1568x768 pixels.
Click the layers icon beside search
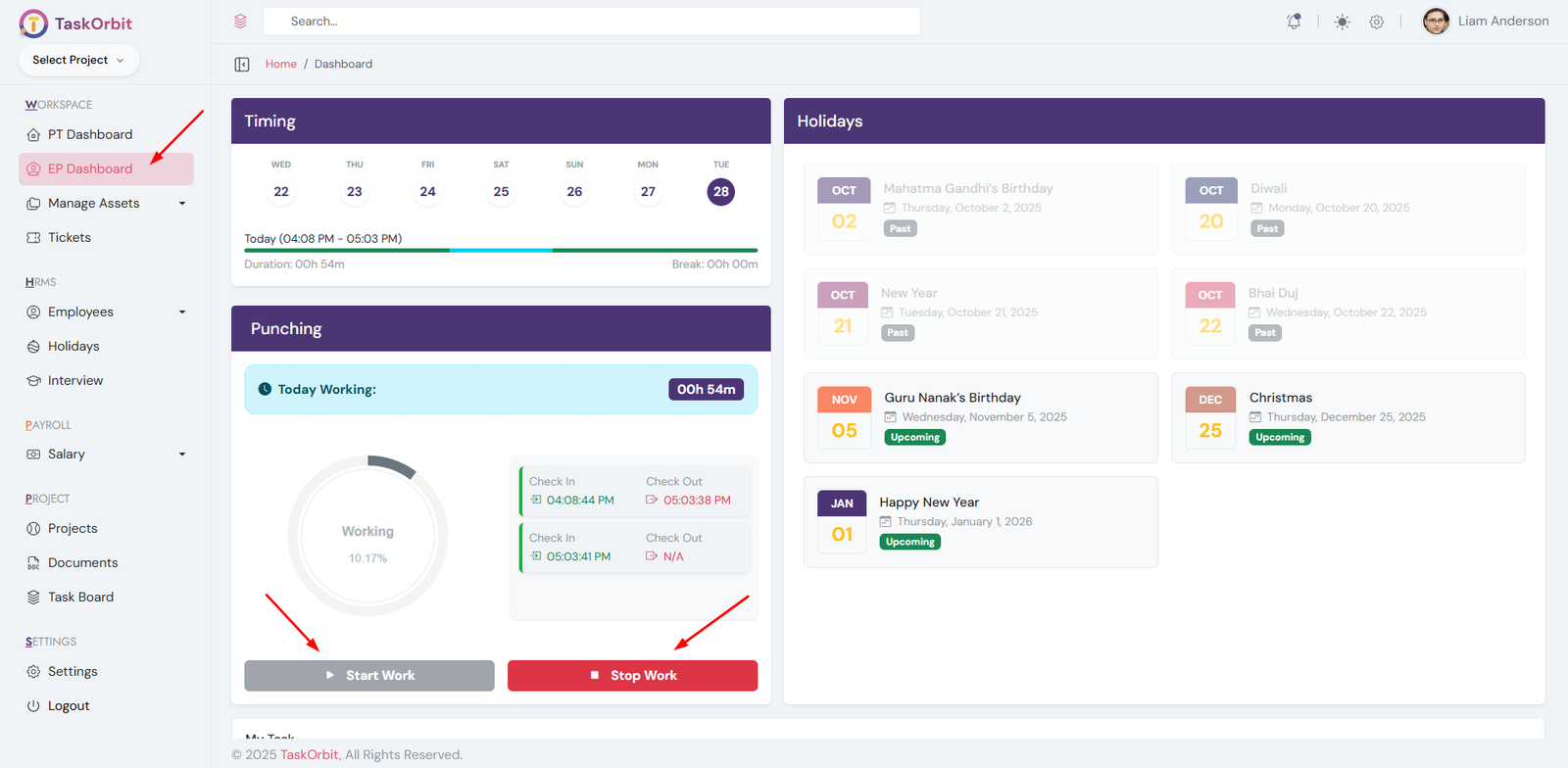pyautogui.click(x=240, y=22)
